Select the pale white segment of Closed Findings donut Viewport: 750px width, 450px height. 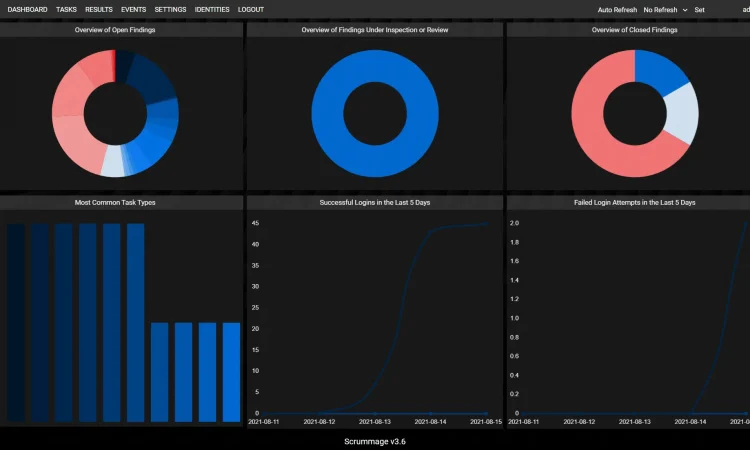coord(682,114)
